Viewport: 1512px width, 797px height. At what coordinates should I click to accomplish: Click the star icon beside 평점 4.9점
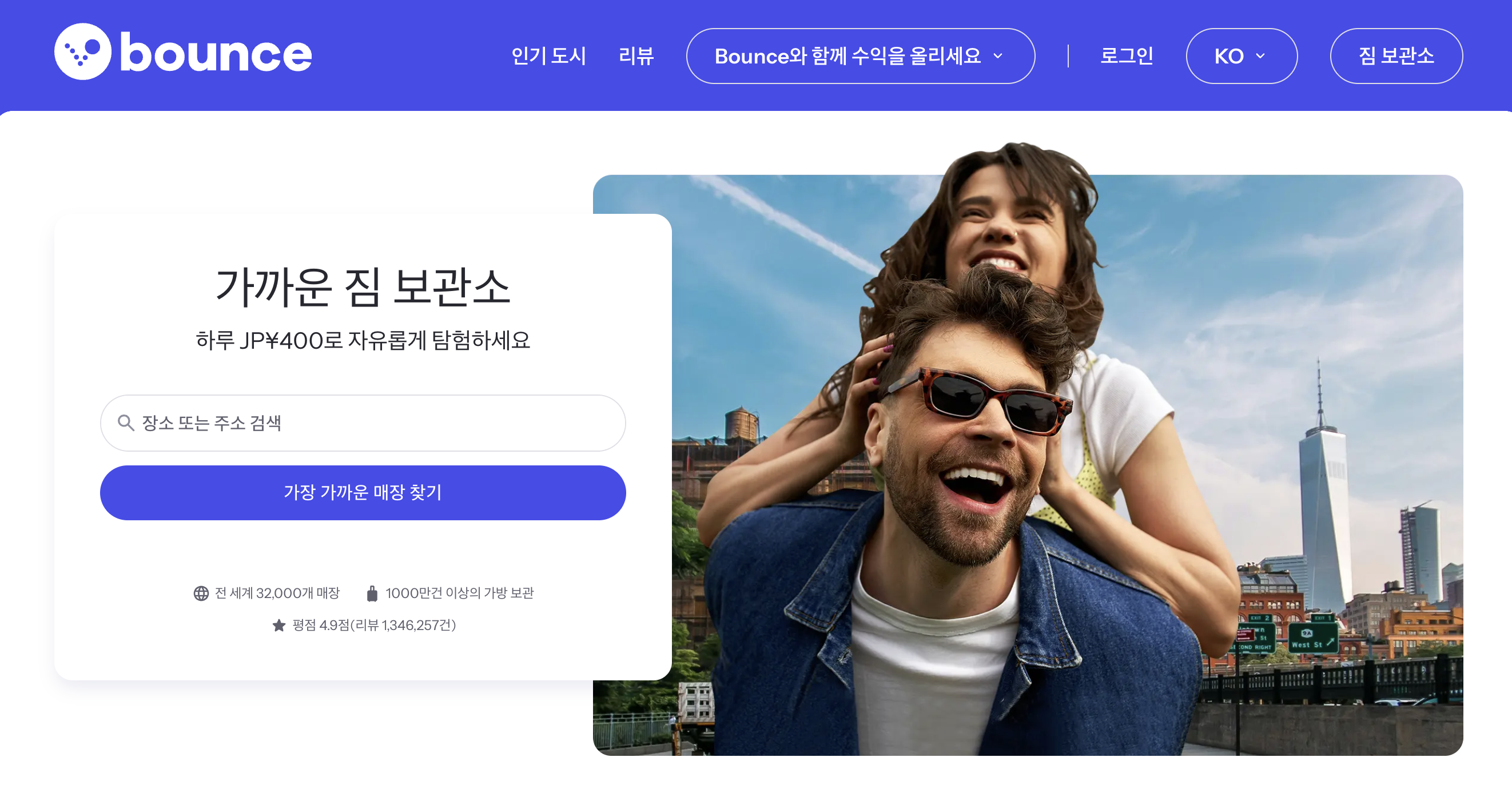[x=279, y=625]
